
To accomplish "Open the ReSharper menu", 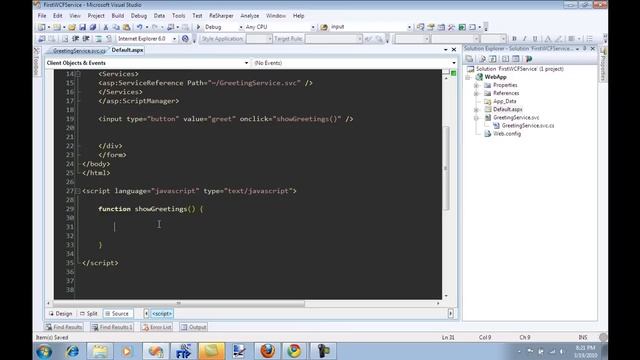I will [221, 16].
